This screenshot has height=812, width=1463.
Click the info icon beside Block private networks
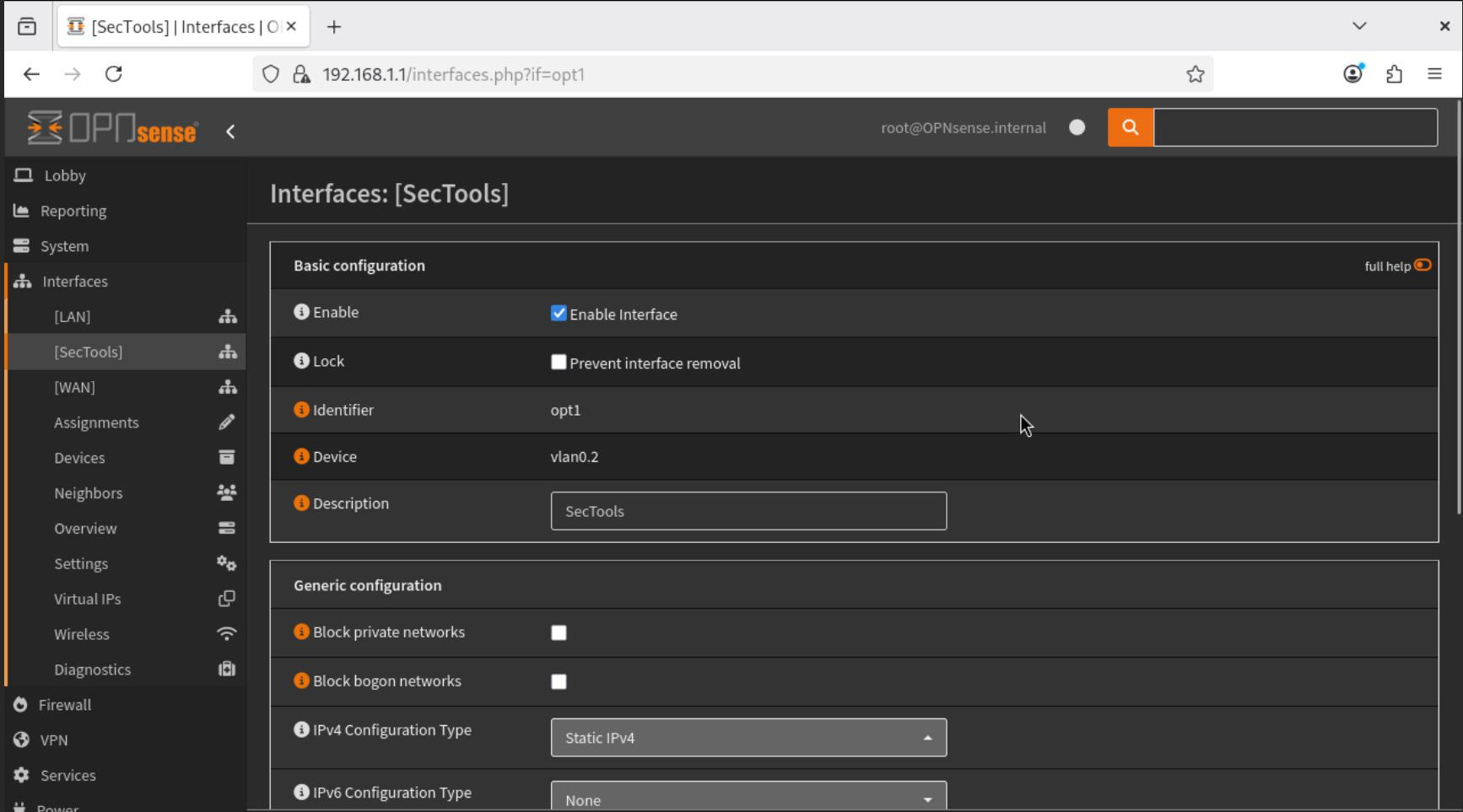(x=301, y=632)
